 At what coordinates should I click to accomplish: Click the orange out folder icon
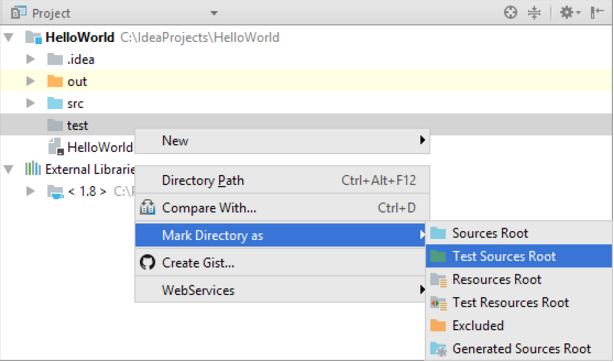coord(55,81)
